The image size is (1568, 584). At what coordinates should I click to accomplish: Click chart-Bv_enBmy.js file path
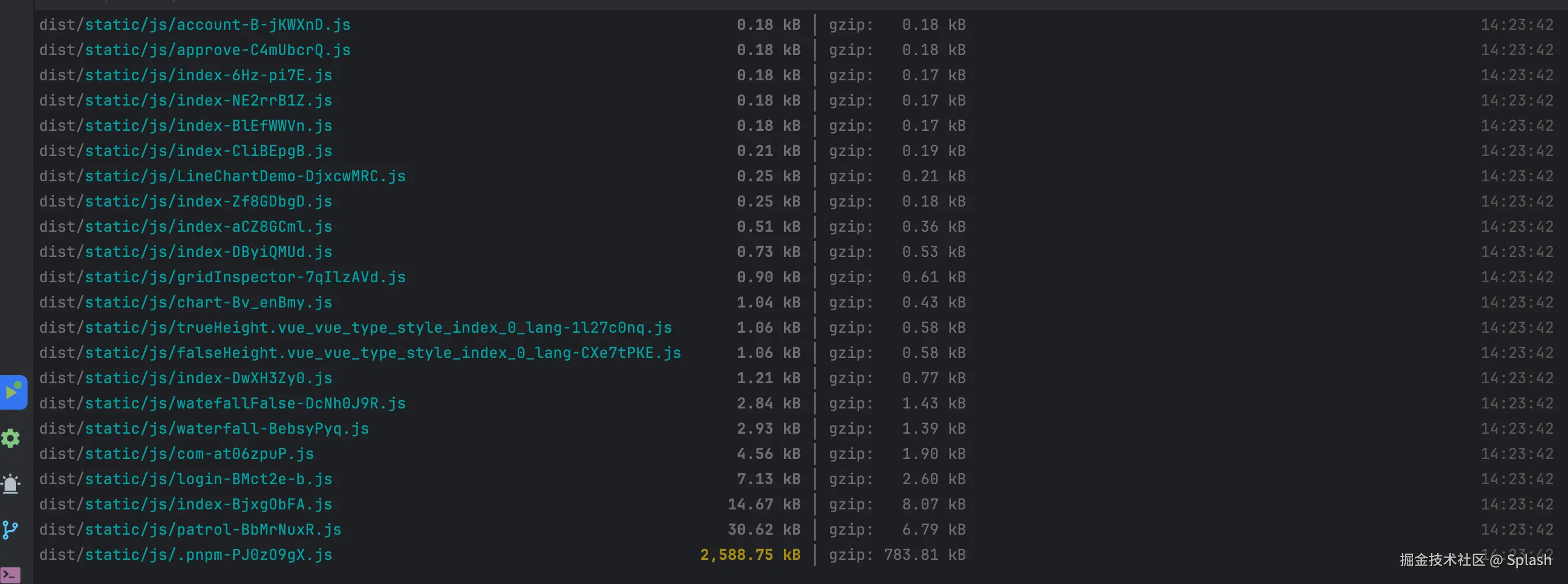click(x=208, y=302)
